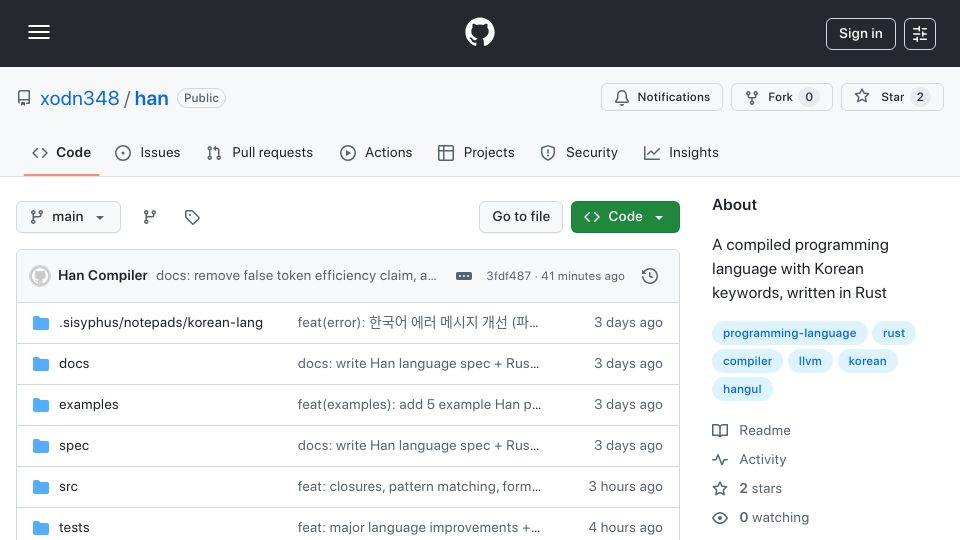Select the compiler topic tag
The width and height of the screenshot is (960, 540).
(x=748, y=361)
